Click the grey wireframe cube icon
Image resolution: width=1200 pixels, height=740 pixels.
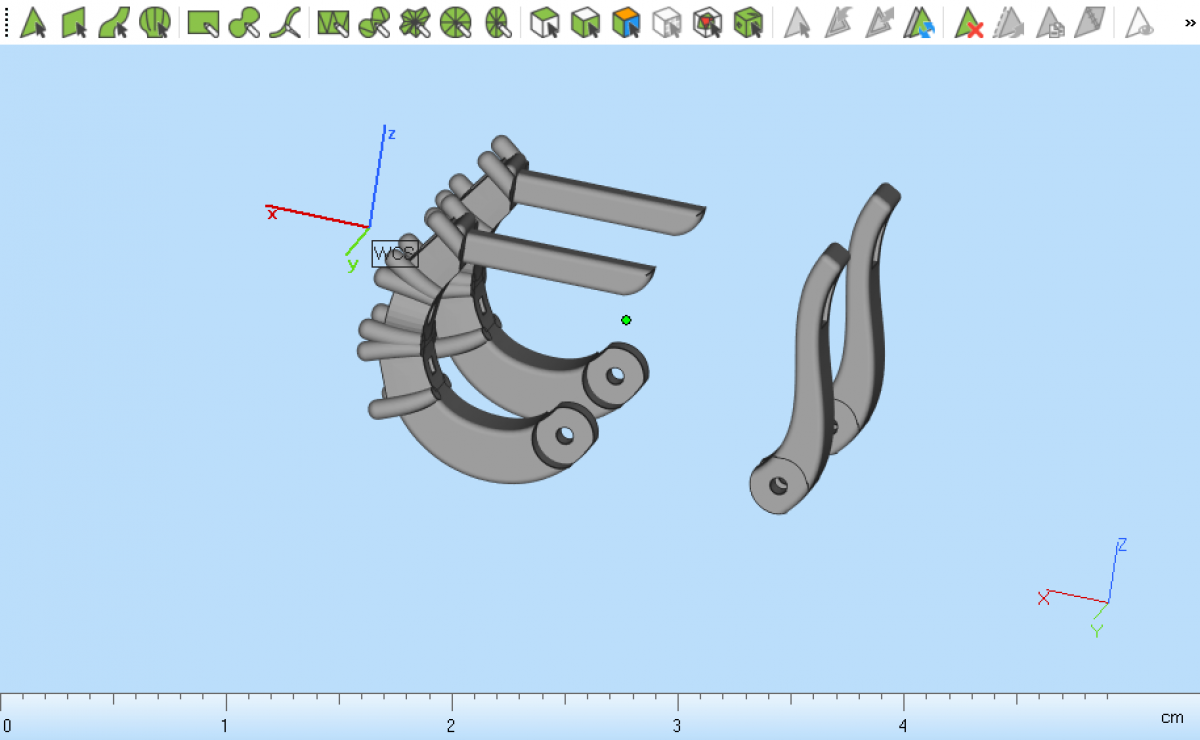tap(666, 21)
